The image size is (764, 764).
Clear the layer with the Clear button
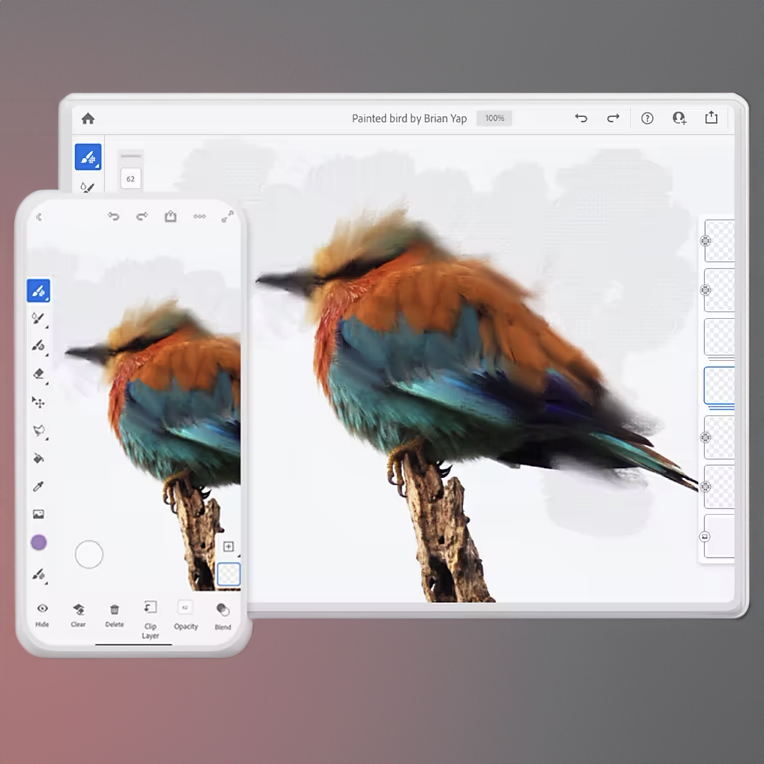click(x=78, y=615)
